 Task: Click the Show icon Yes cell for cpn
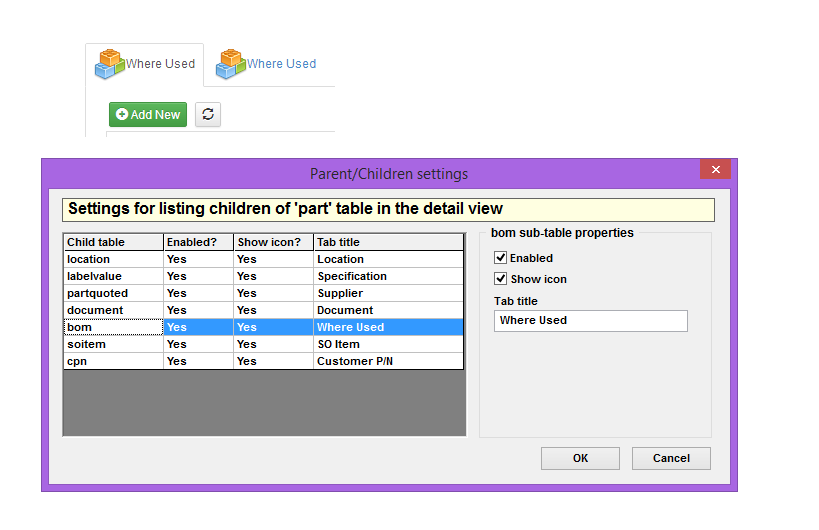pyautogui.click(x=273, y=361)
